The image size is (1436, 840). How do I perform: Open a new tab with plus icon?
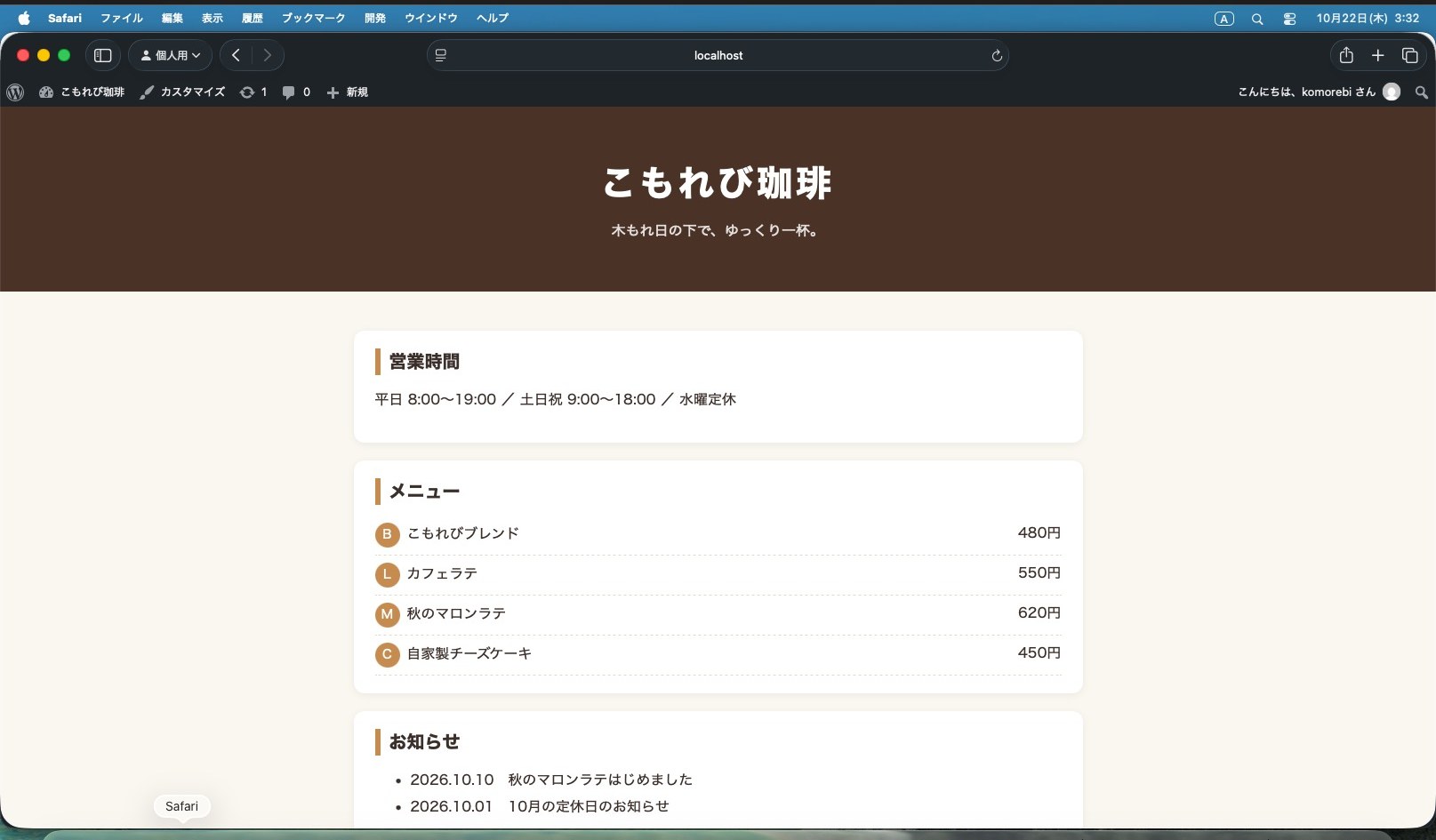[x=1377, y=55]
